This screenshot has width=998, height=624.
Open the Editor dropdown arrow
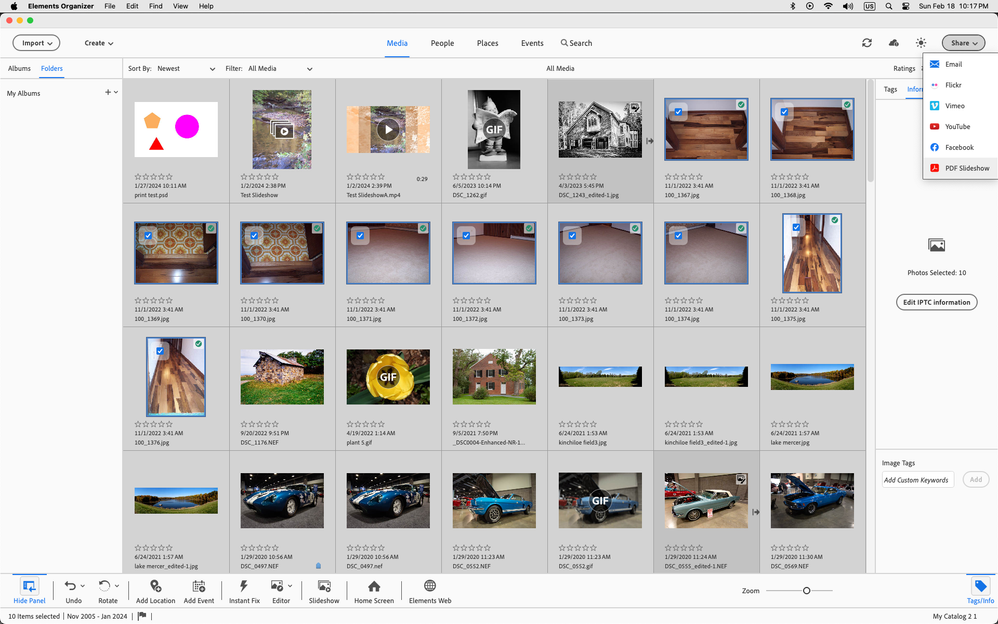(x=290, y=586)
